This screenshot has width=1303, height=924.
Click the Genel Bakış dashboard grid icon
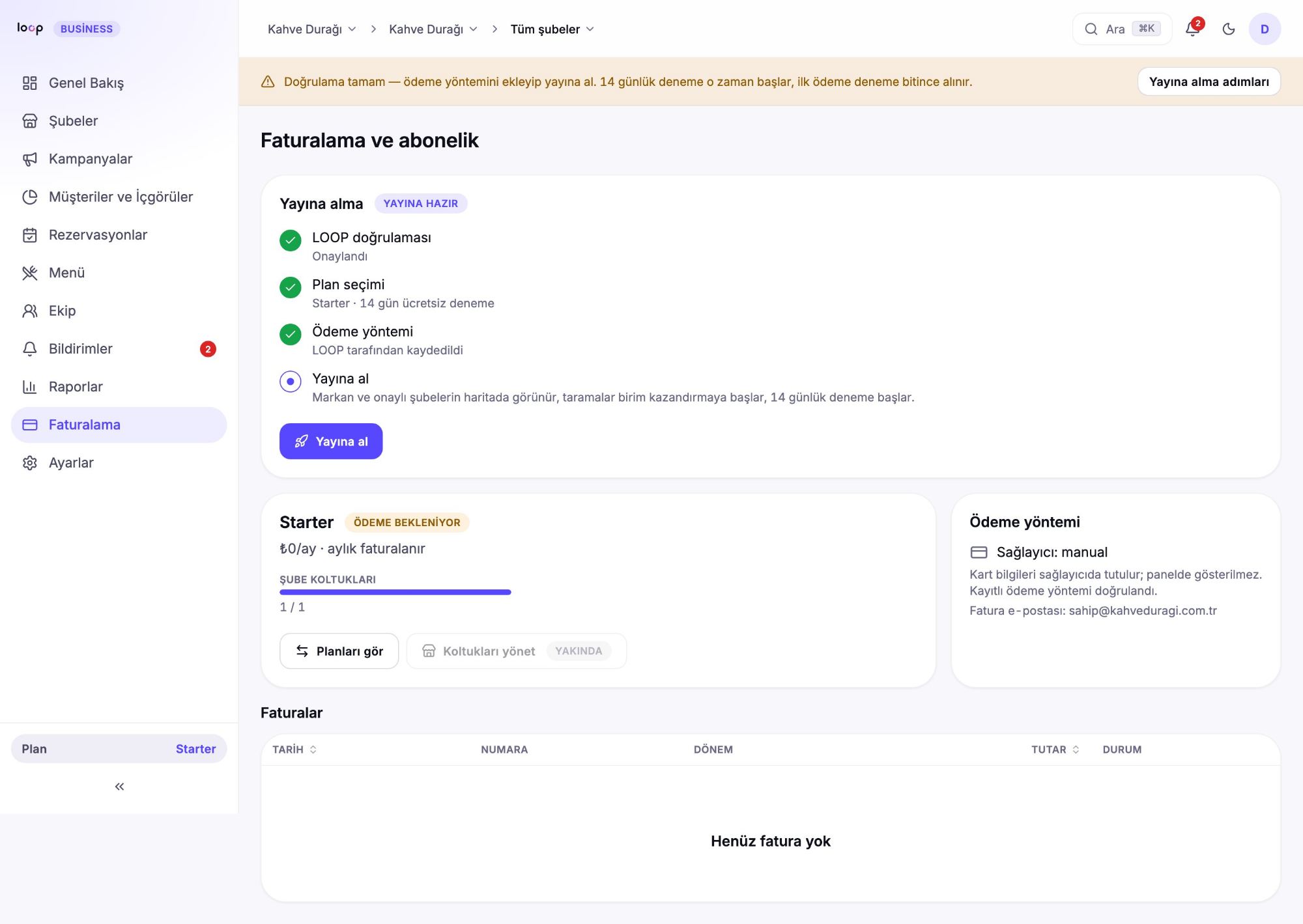point(30,83)
